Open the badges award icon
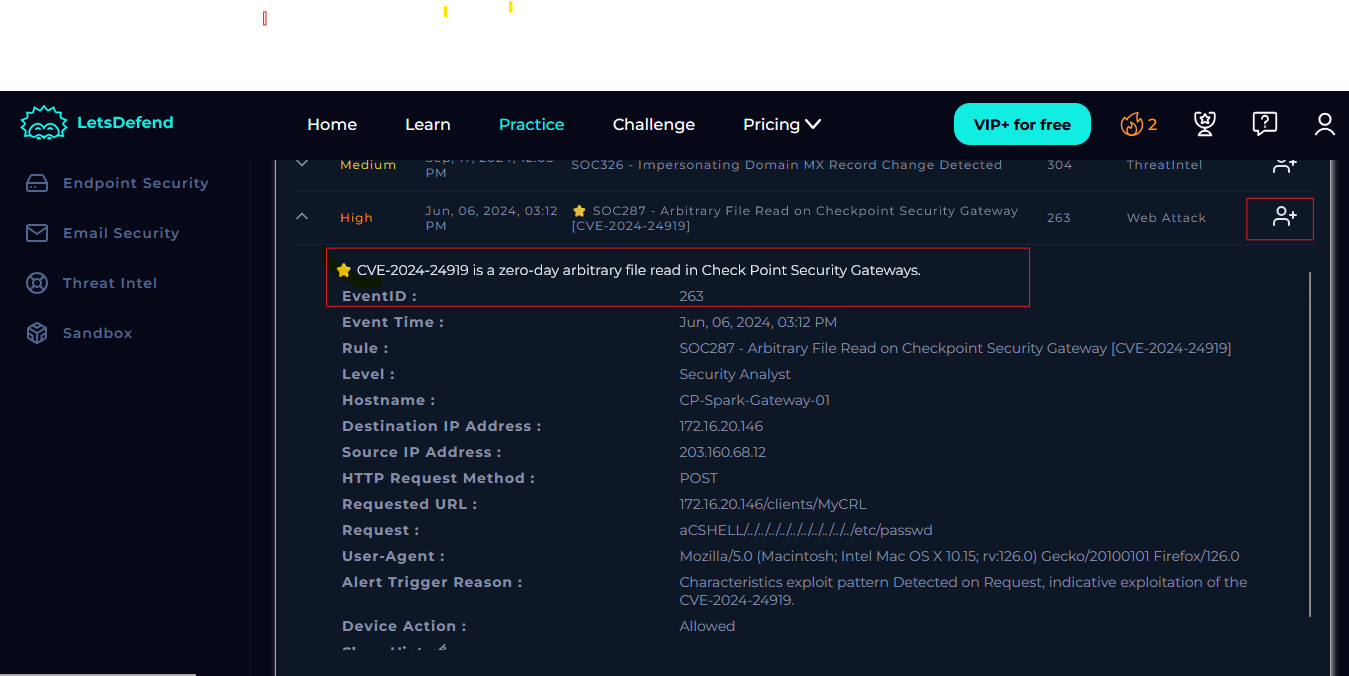 (1205, 124)
